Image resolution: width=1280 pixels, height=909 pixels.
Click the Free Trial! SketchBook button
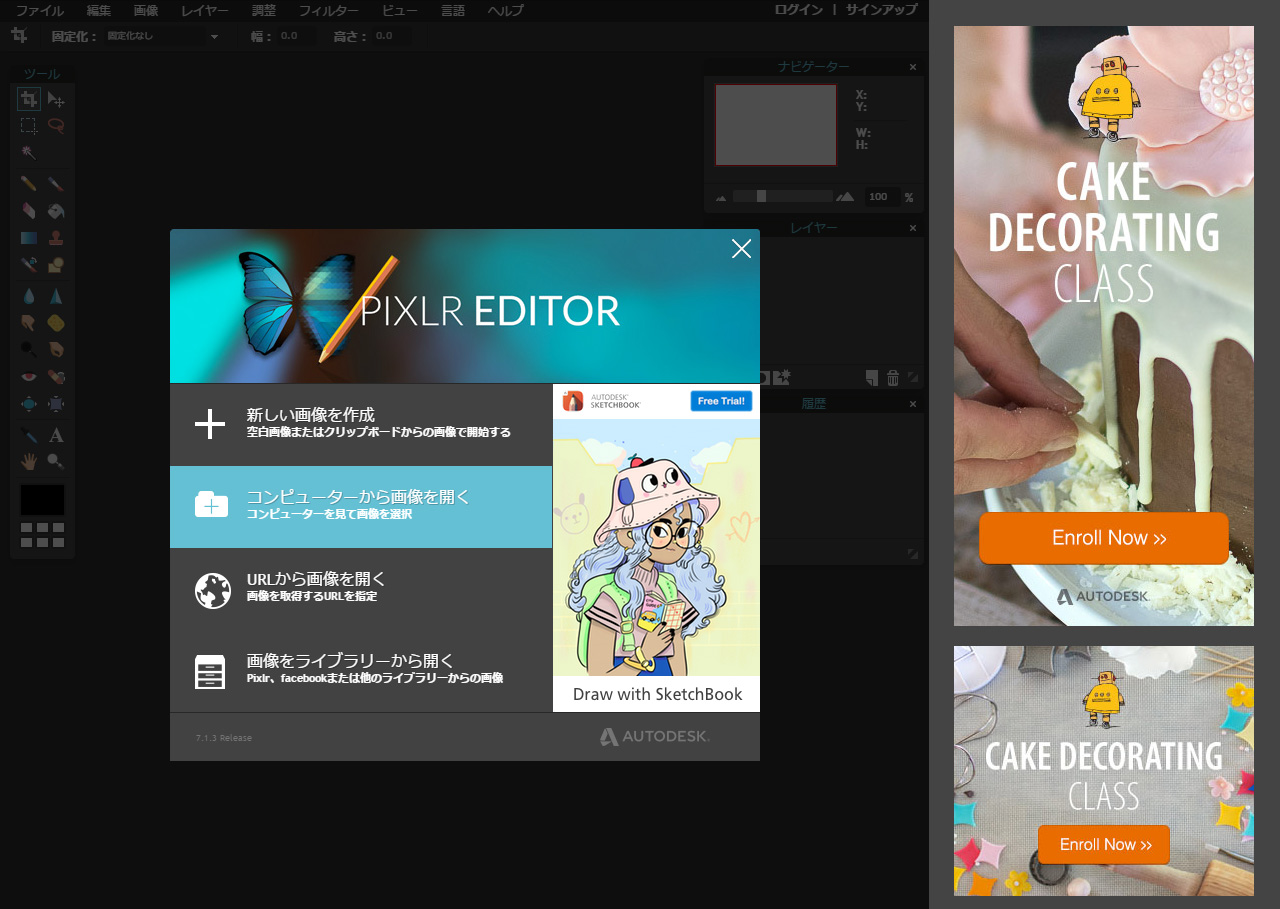click(721, 401)
